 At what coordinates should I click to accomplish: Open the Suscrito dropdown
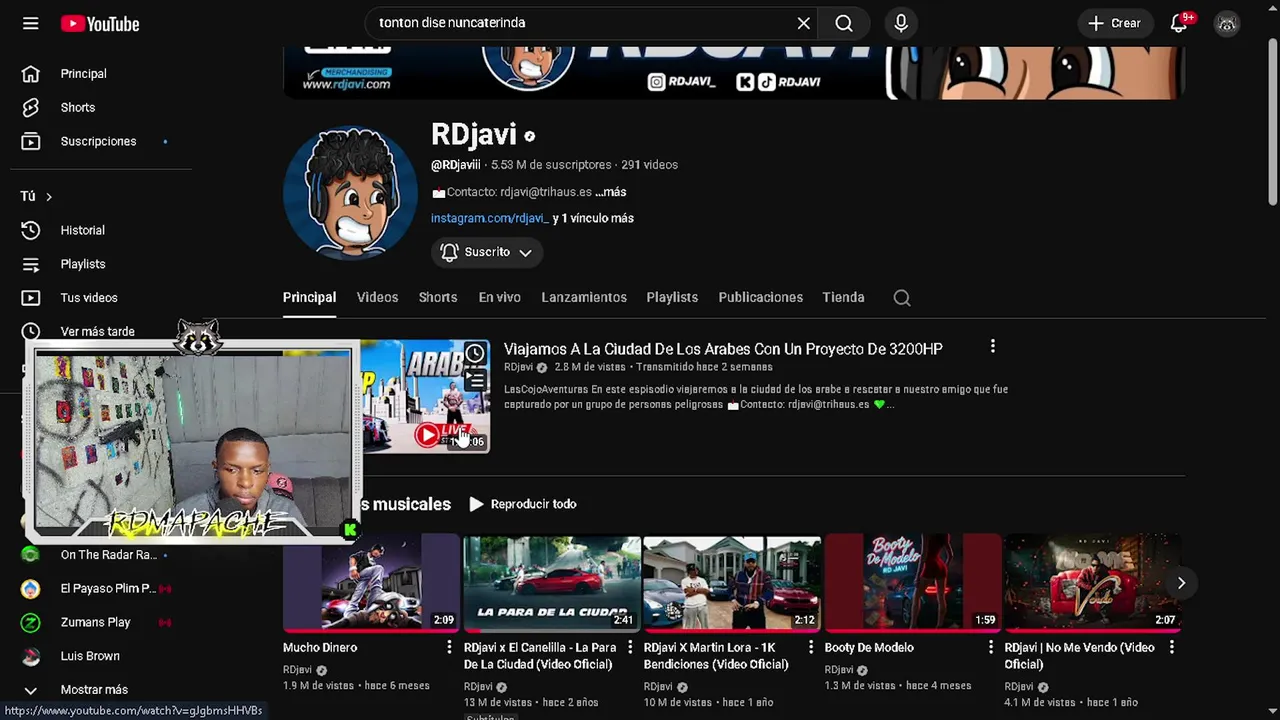(x=487, y=252)
